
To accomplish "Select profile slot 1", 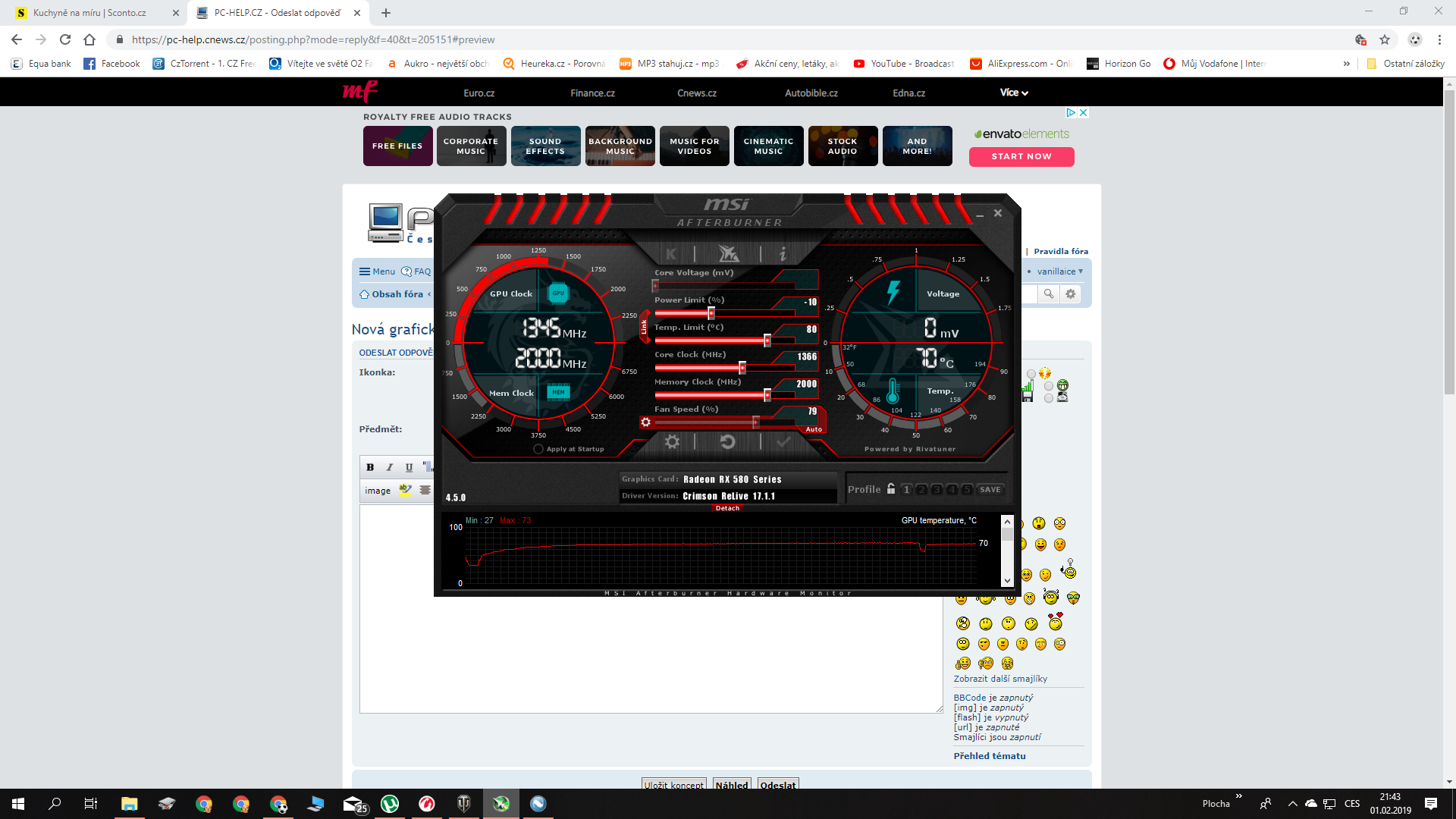I will click(906, 490).
